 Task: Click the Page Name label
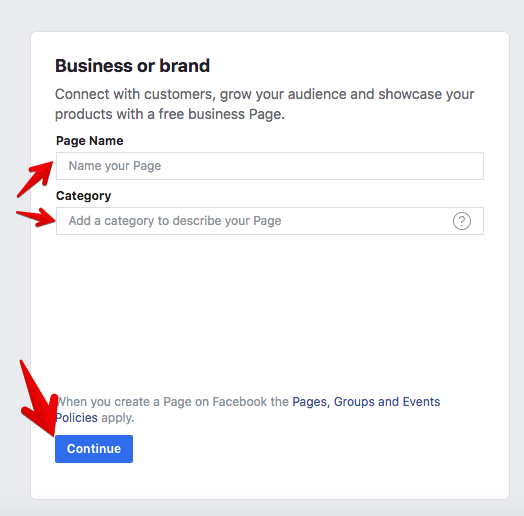[90, 141]
